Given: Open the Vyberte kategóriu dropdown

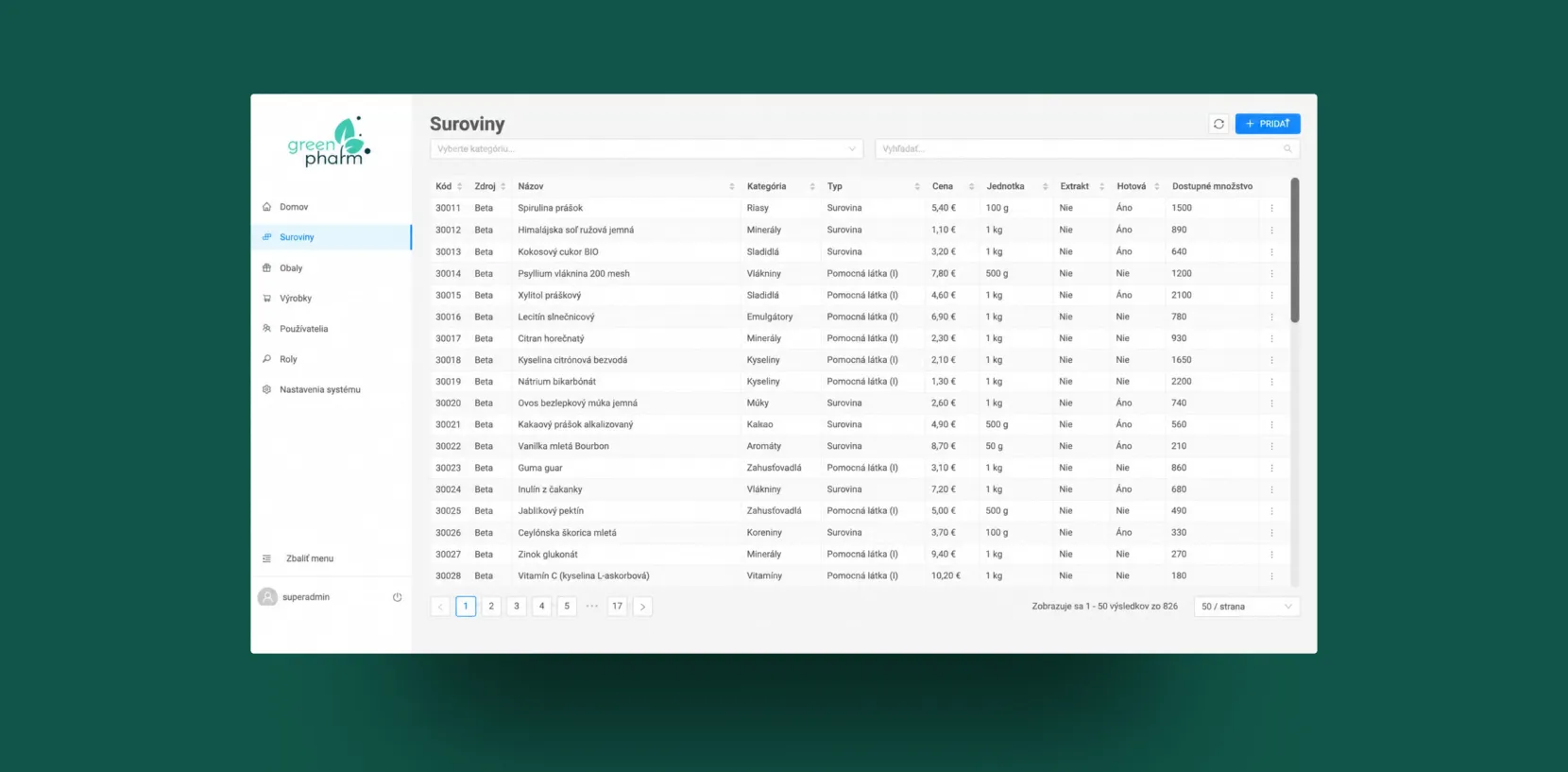Looking at the screenshot, I should click(x=646, y=149).
